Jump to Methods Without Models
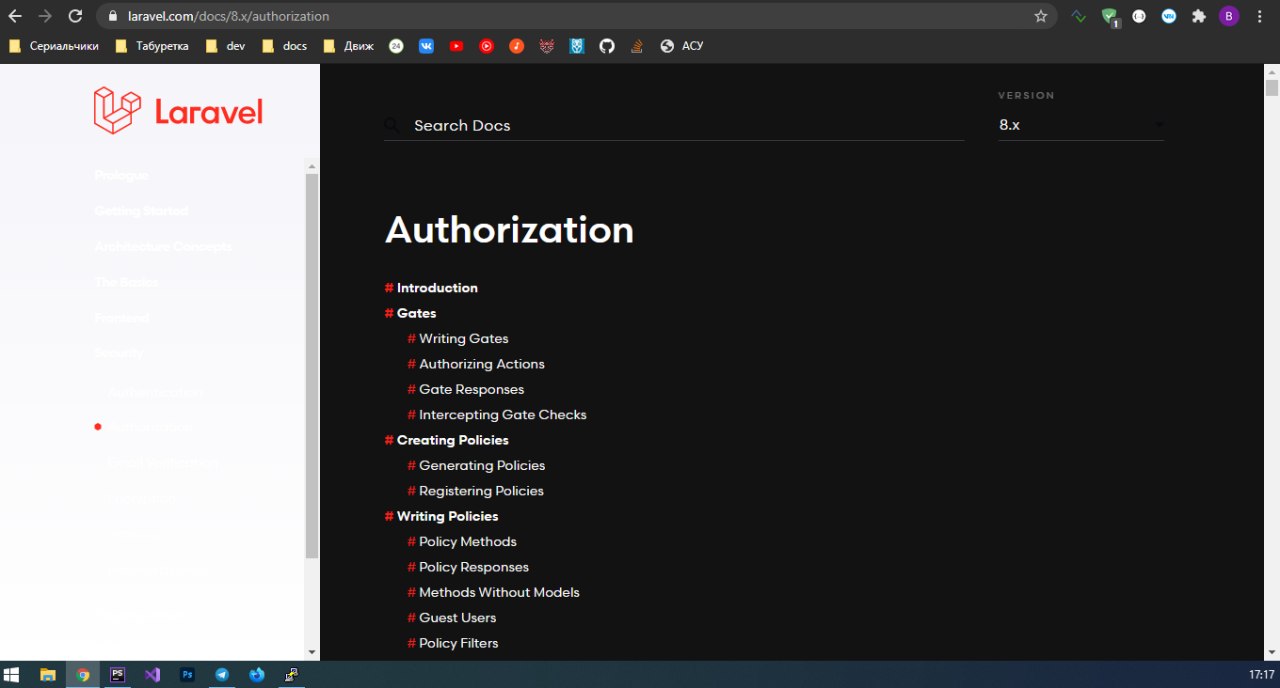 pyautogui.click(x=499, y=593)
